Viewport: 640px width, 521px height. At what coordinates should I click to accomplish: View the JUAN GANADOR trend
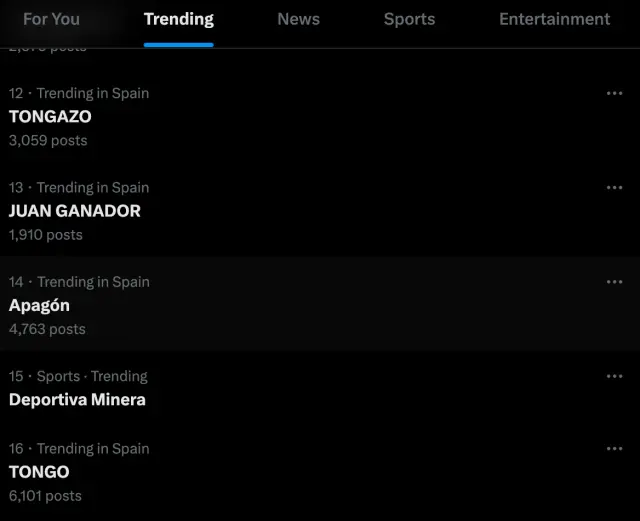pos(75,211)
